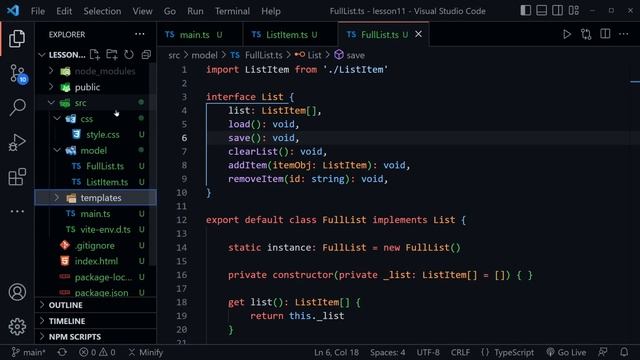Expand the OUTLINE section
The image size is (640, 360).
pos(96,305)
